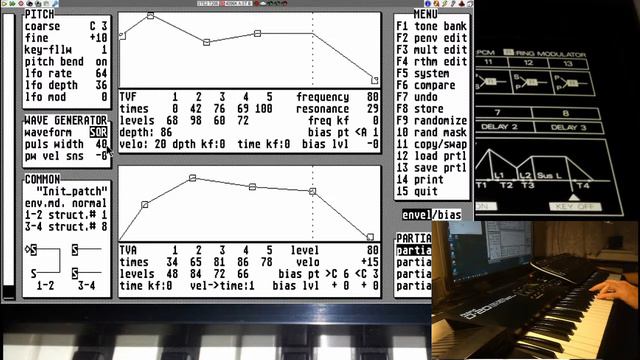The width and height of the screenshot is (640, 360).
Task: Select the first TVA envelope node
Action: (144, 205)
